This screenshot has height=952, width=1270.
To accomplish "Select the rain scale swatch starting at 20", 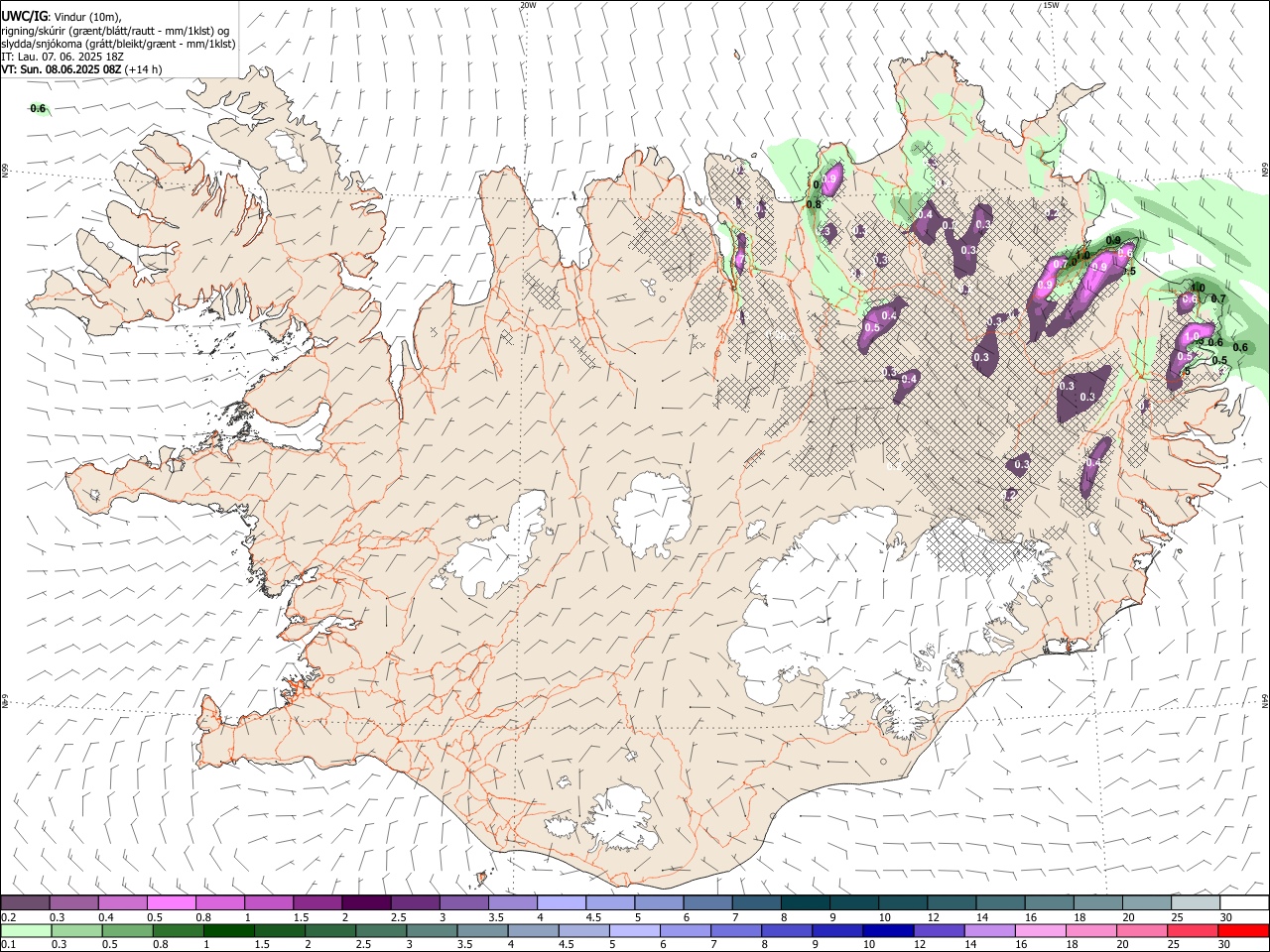I will [1142, 931].
